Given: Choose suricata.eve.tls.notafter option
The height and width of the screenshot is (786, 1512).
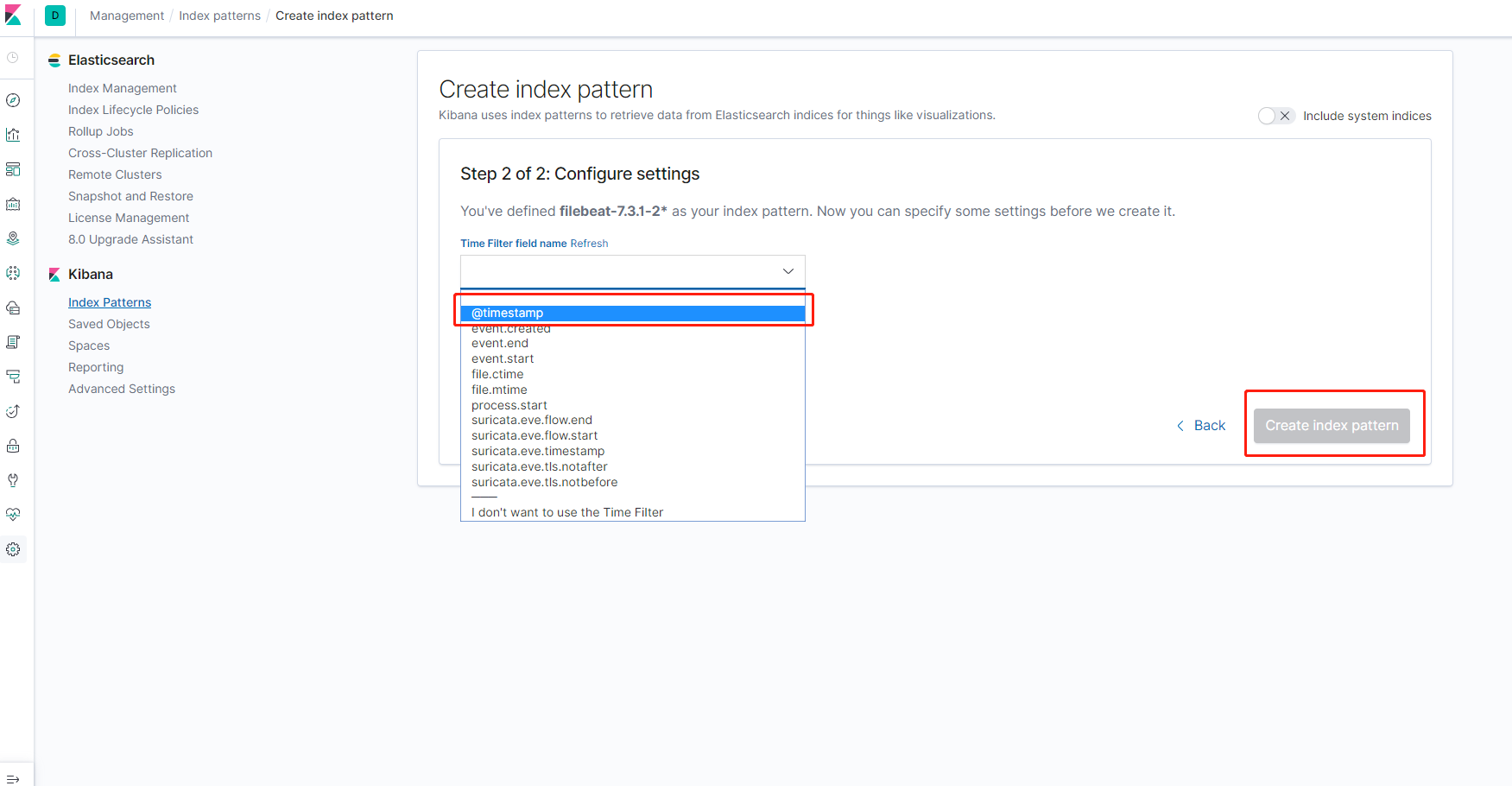Looking at the screenshot, I should click(633, 467).
